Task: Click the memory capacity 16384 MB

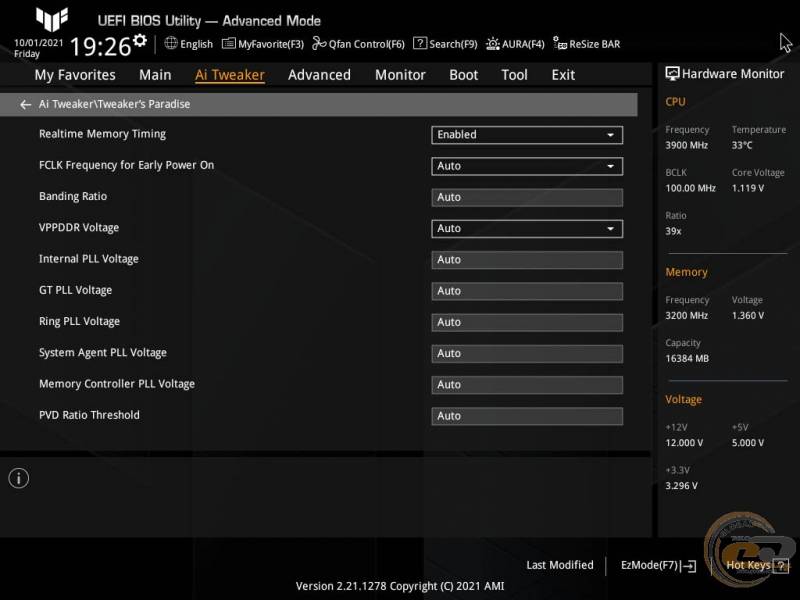Action: 687,359
